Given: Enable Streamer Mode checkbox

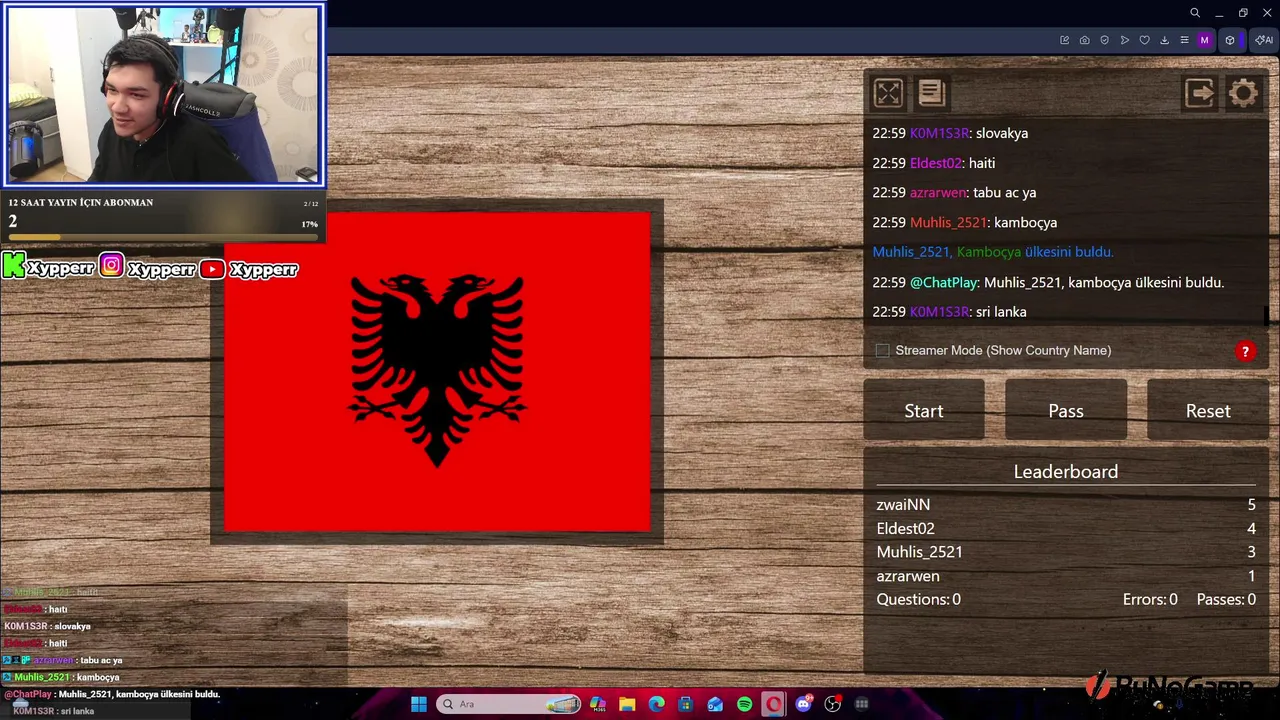Looking at the screenshot, I should pos(882,350).
